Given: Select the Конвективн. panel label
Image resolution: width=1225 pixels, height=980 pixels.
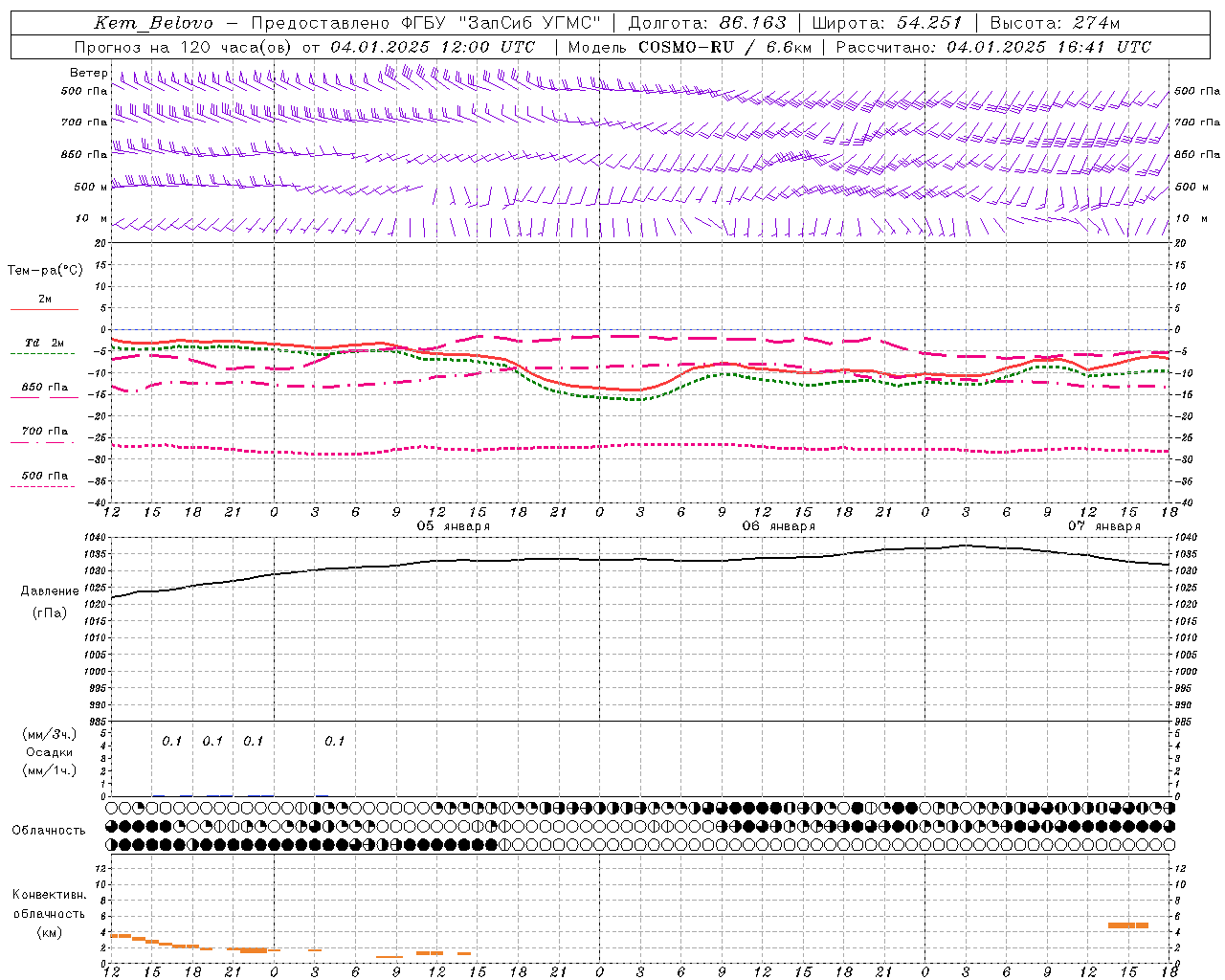Looking at the screenshot, I should coord(50,894).
